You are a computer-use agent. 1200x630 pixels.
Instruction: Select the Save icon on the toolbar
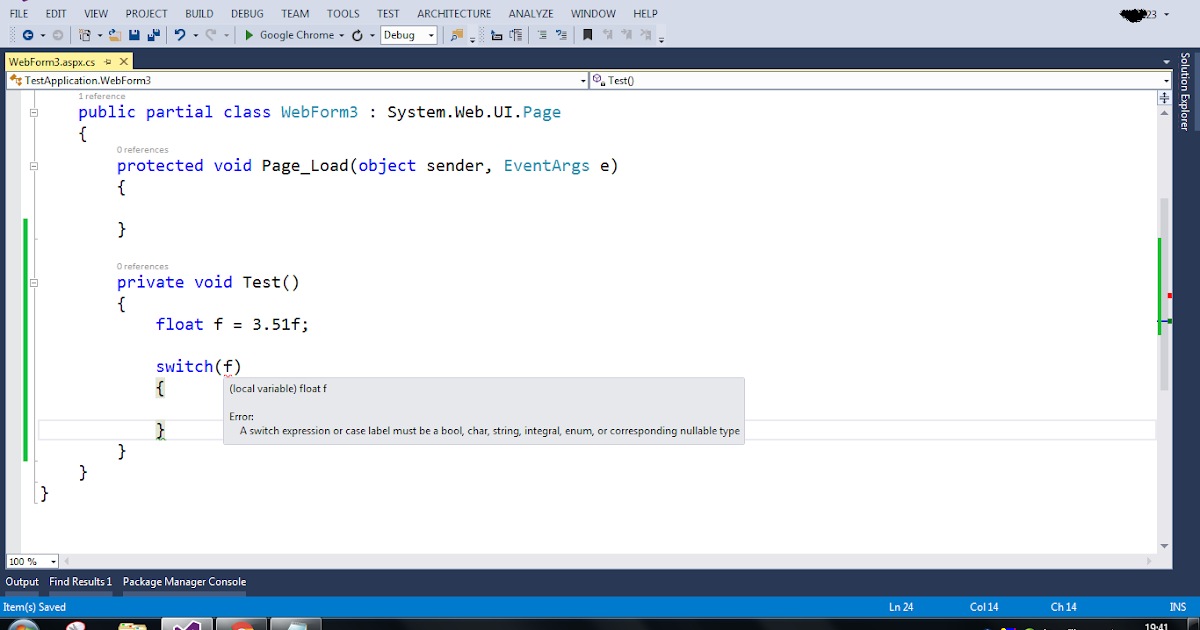(133, 35)
